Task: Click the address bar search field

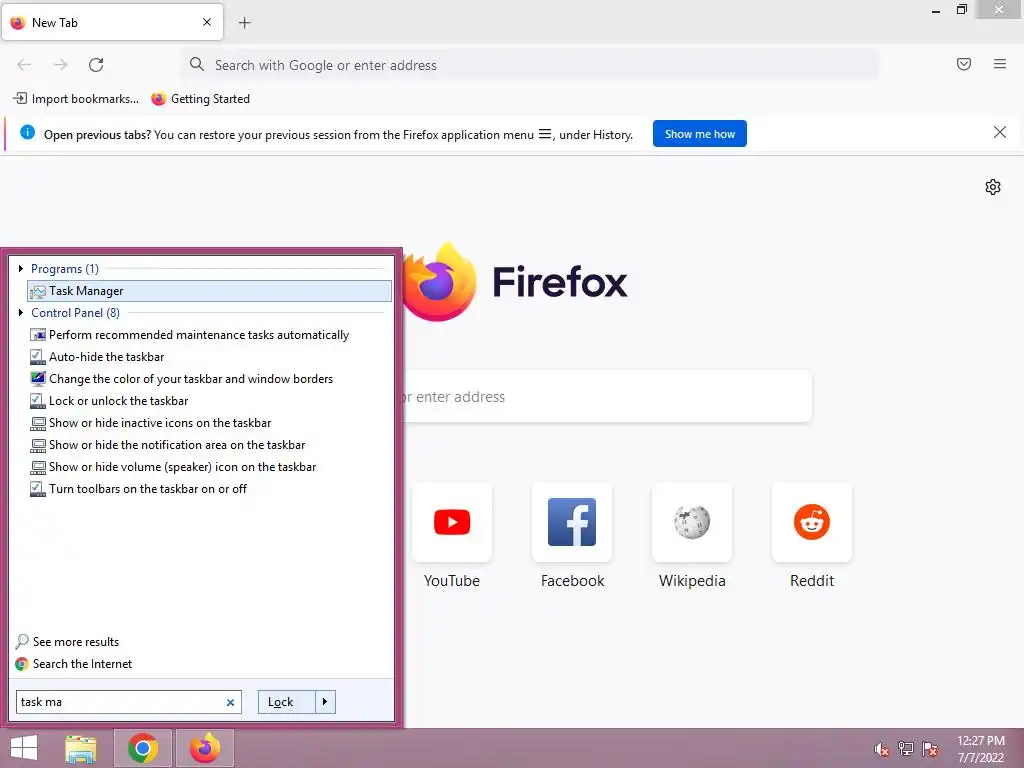Action: [530, 65]
